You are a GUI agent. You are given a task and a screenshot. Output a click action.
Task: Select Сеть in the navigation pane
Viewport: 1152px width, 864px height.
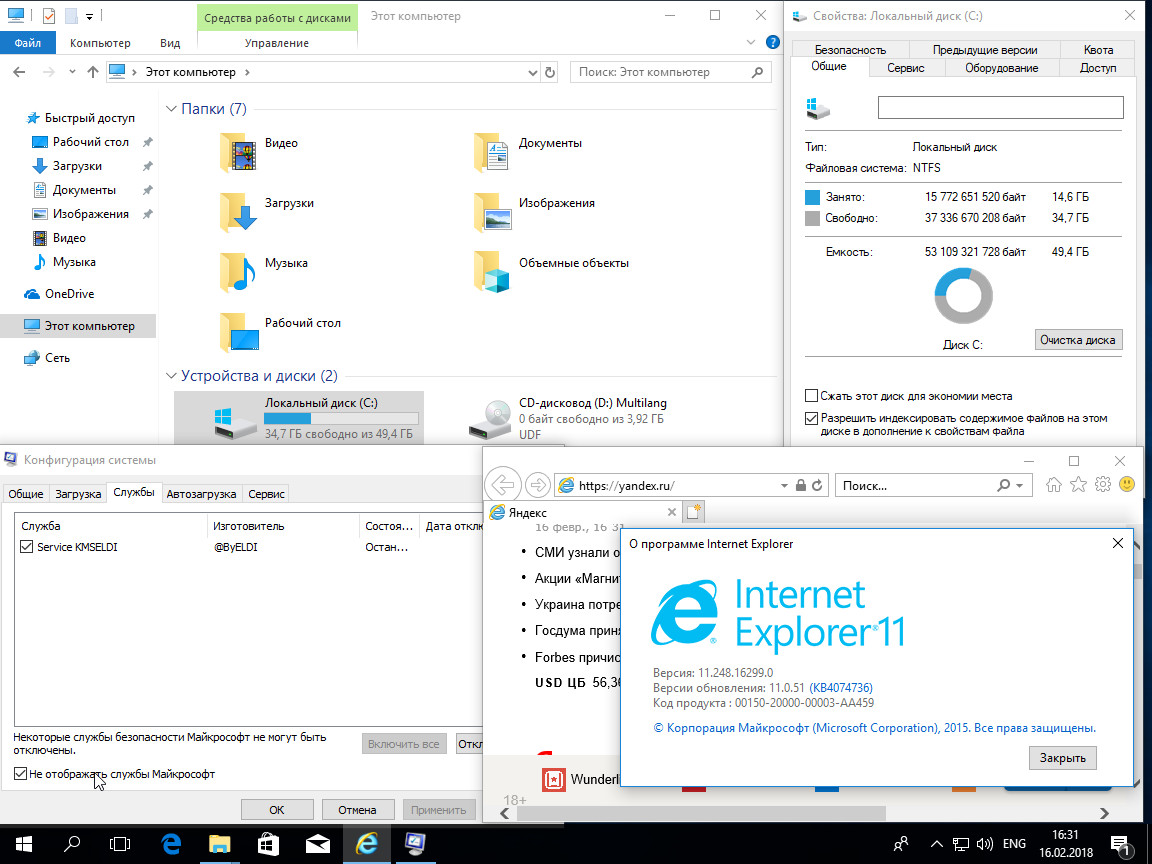(x=57, y=358)
